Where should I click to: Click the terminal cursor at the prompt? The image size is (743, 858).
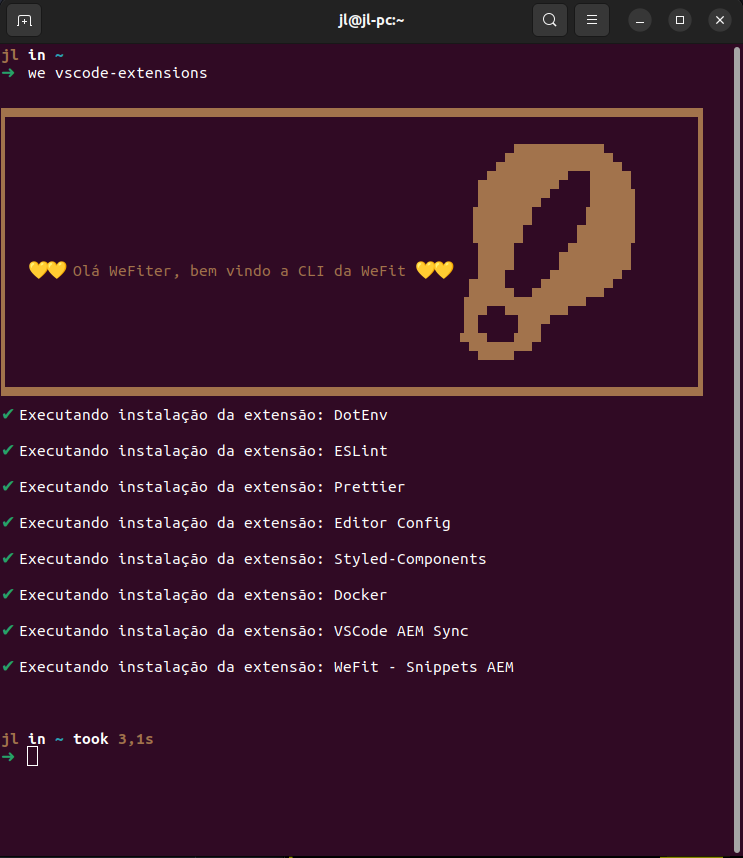point(33,757)
